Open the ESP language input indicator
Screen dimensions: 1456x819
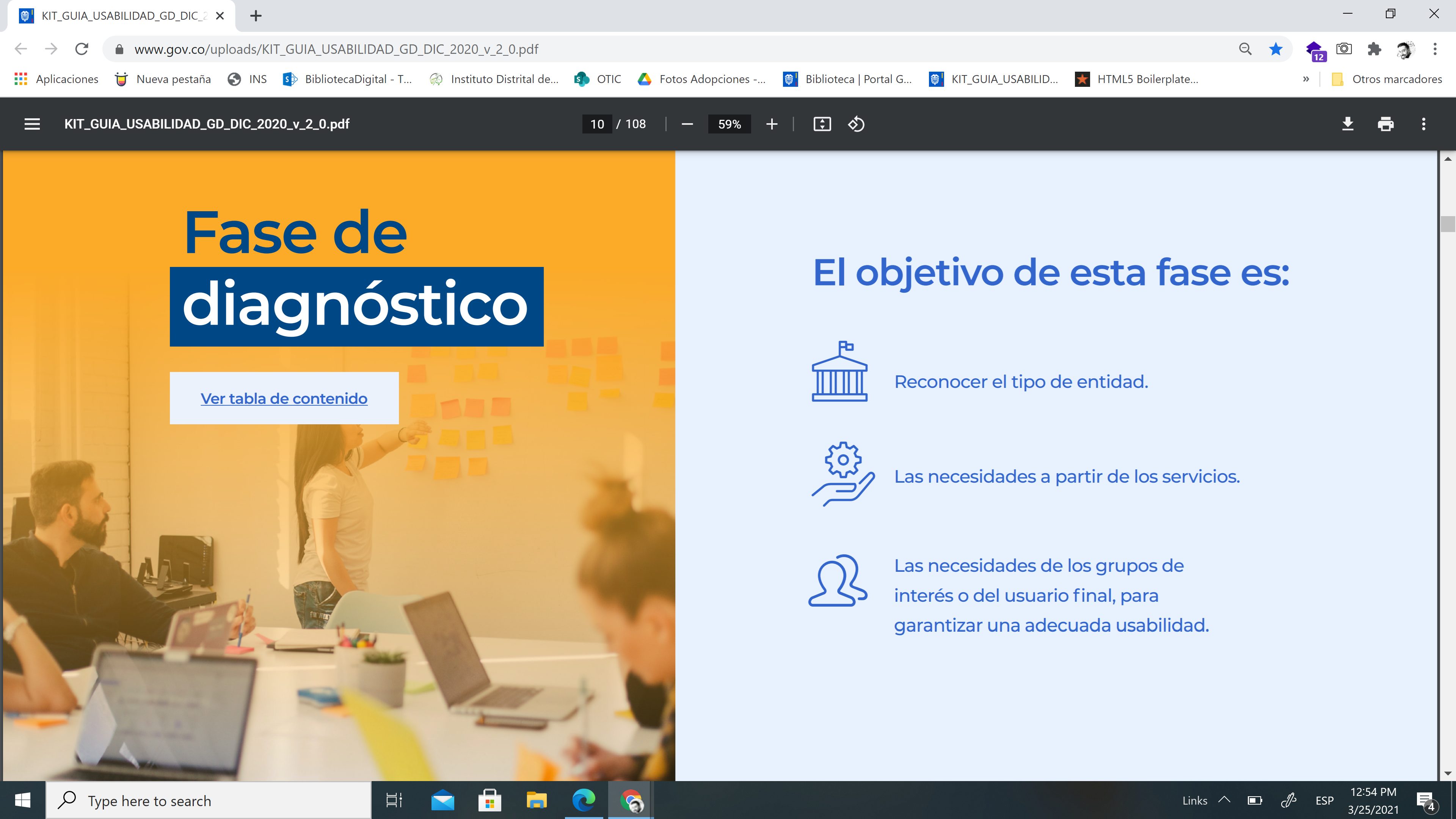(1324, 800)
